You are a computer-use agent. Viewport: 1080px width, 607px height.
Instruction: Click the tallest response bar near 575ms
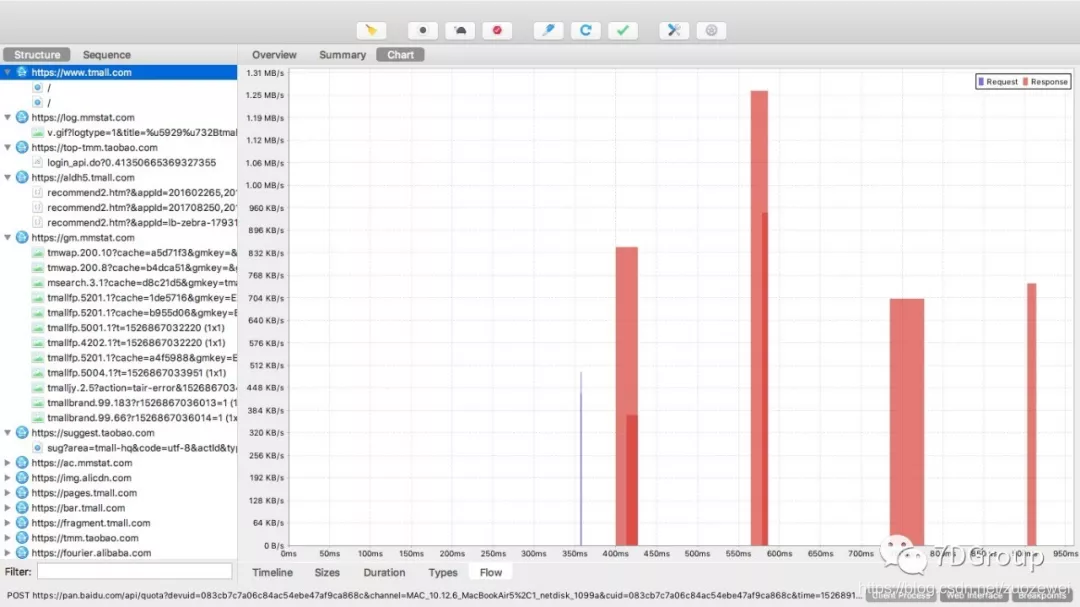point(759,318)
